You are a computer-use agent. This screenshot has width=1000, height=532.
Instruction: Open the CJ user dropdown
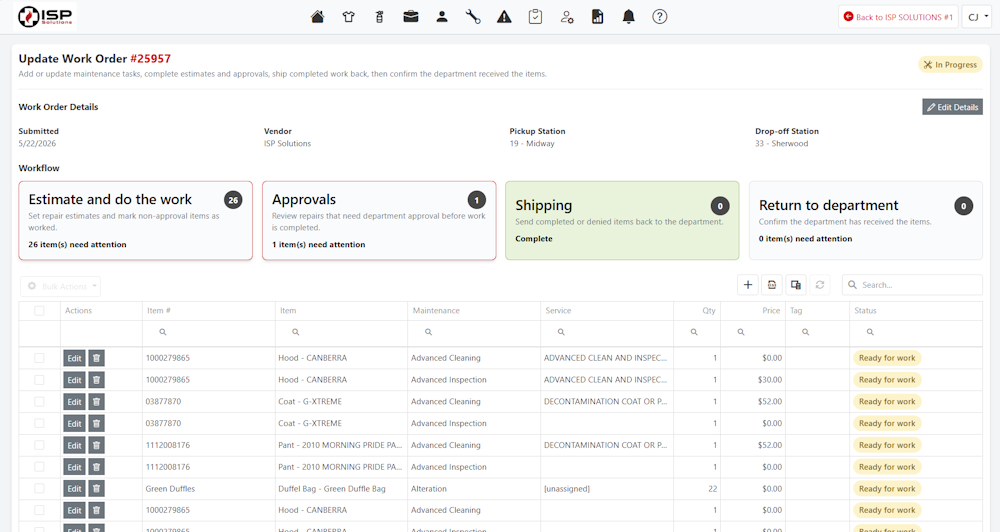pyautogui.click(x=976, y=17)
